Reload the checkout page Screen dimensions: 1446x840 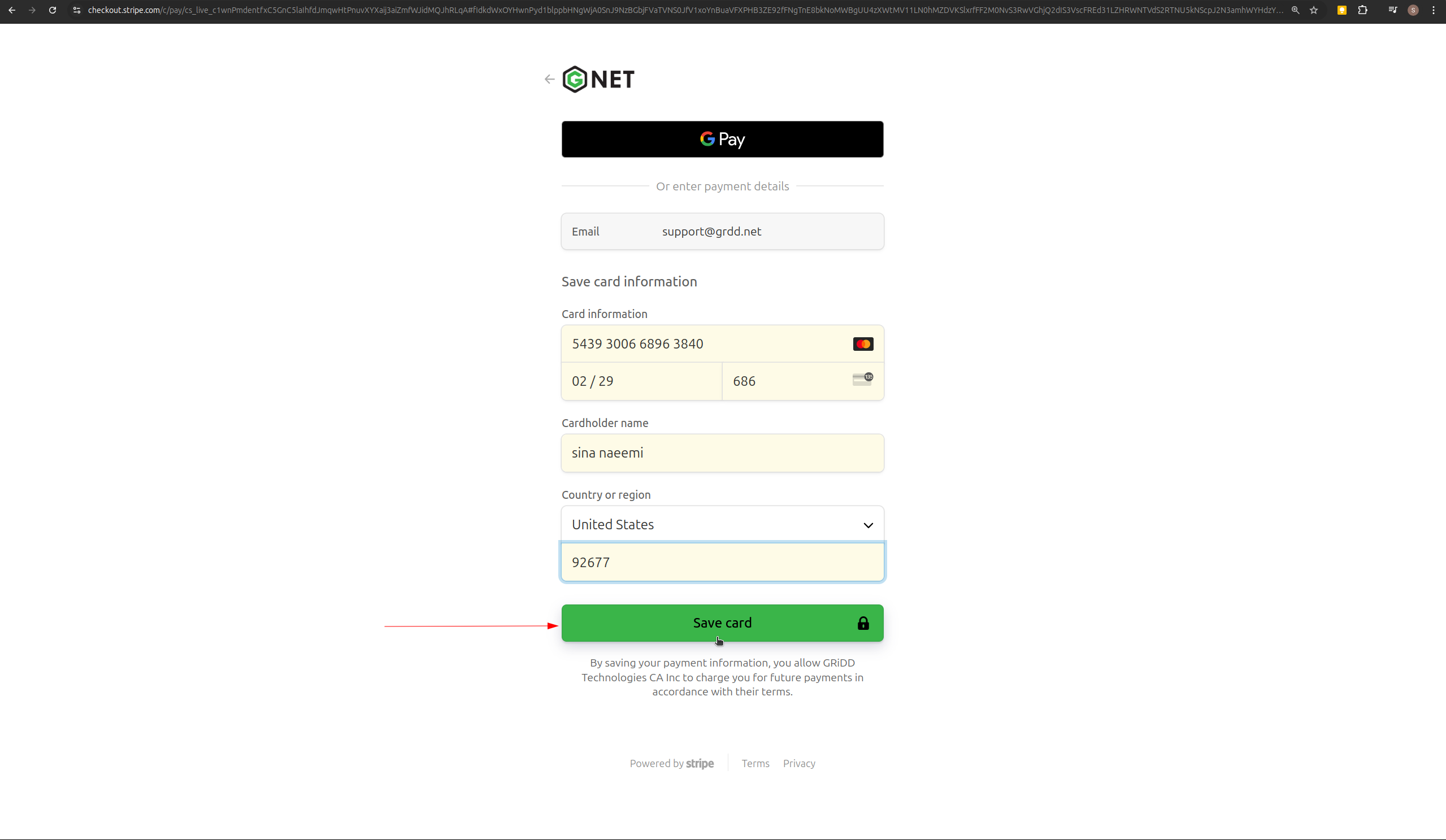click(x=52, y=10)
